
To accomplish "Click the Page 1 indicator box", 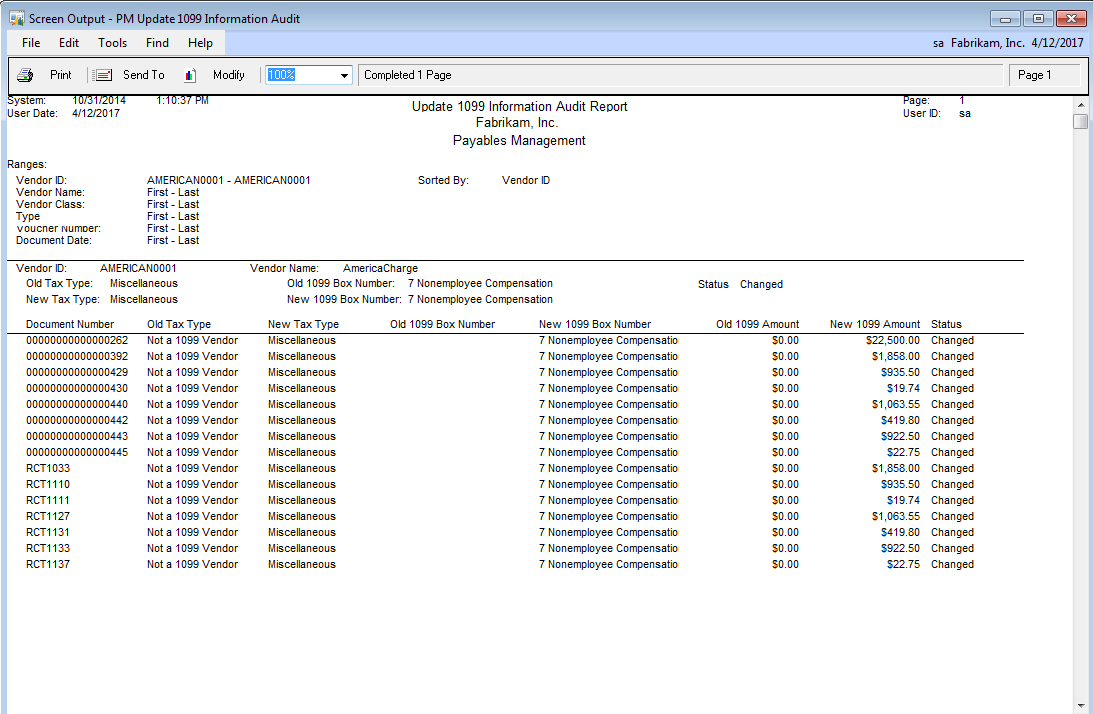I will coord(1044,75).
